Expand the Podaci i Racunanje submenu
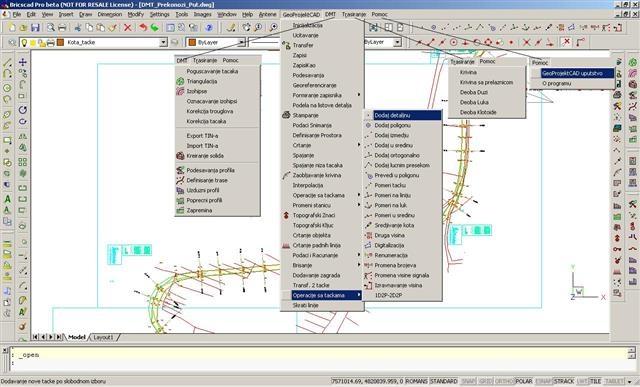This screenshot has width=640, height=387. pos(322,255)
